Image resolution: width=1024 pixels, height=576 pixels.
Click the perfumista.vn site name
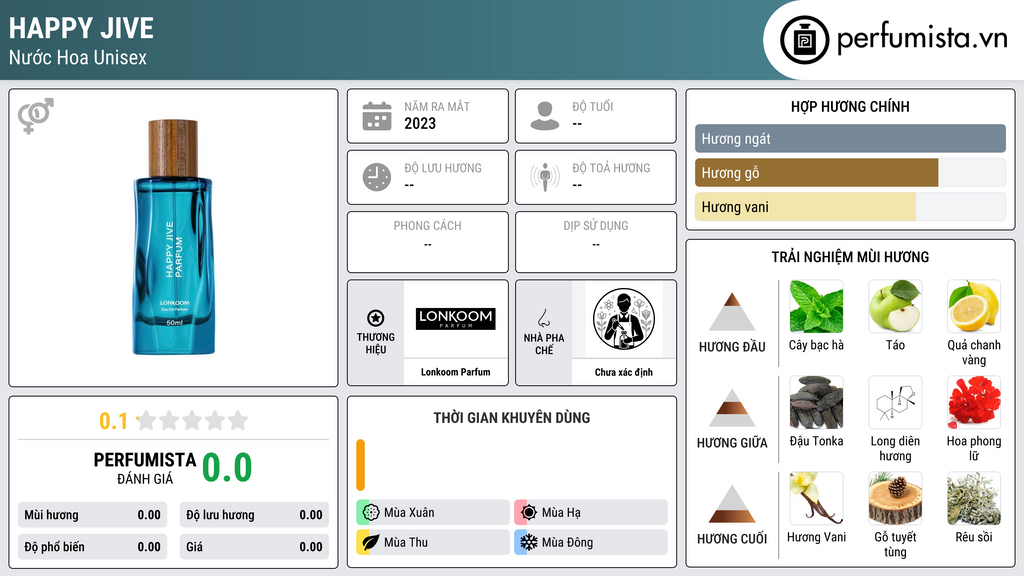pyautogui.click(x=922, y=38)
